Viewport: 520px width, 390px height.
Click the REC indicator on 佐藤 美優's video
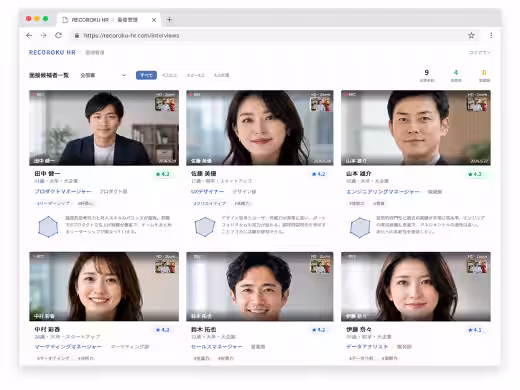[195, 95]
